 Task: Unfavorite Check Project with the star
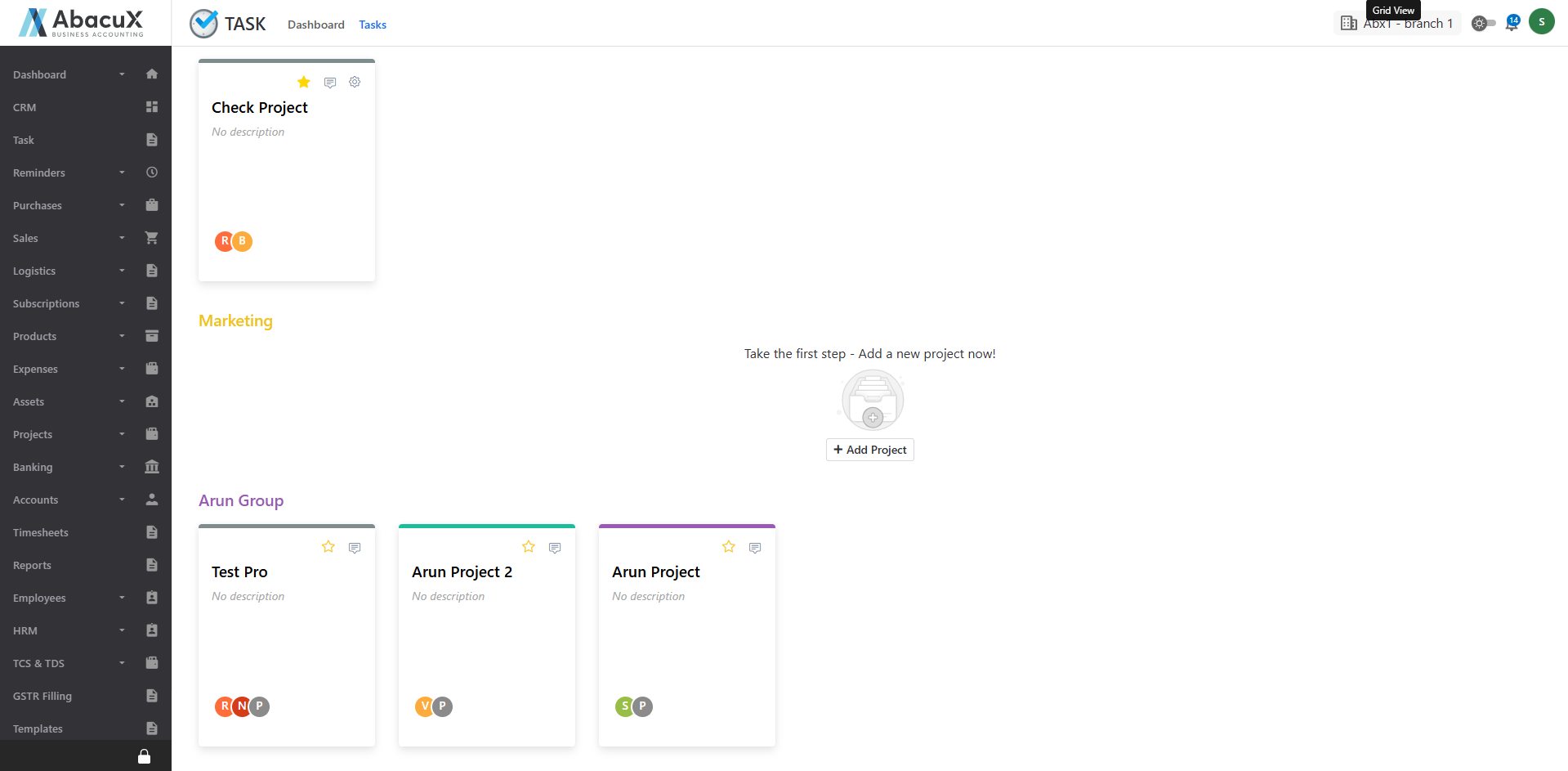click(304, 82)
